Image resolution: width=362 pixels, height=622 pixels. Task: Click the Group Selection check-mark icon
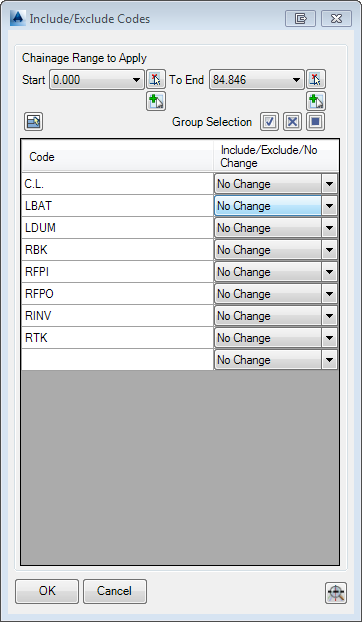(x=270, y=122)
